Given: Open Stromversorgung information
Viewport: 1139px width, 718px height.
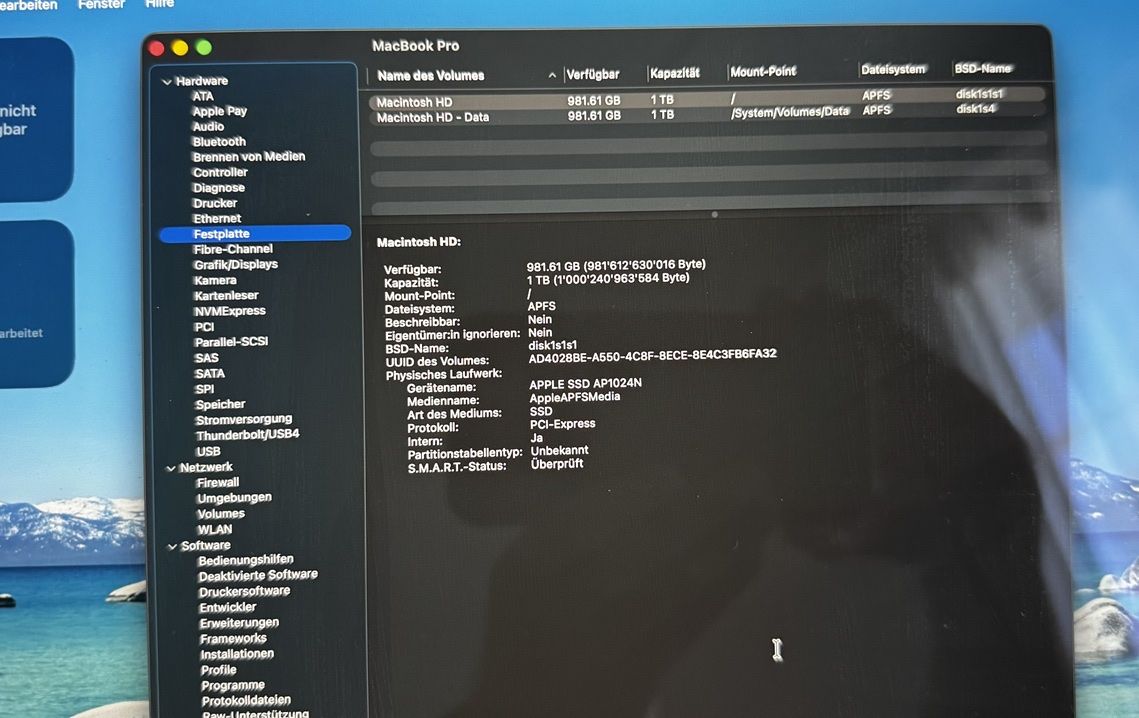Looking at the screenshot, I should (243, 419).
